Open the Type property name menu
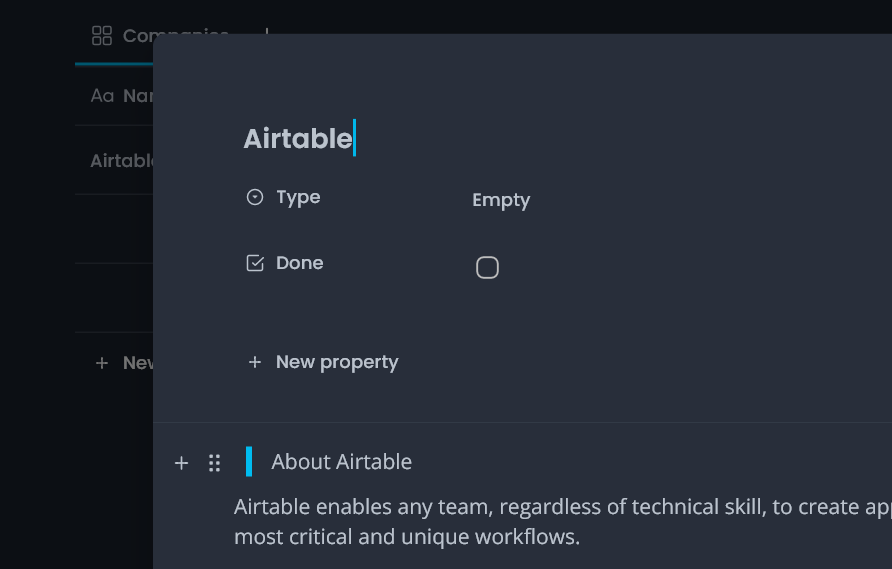This screenshot has width=892, height=569. click(x=298, y=197)
